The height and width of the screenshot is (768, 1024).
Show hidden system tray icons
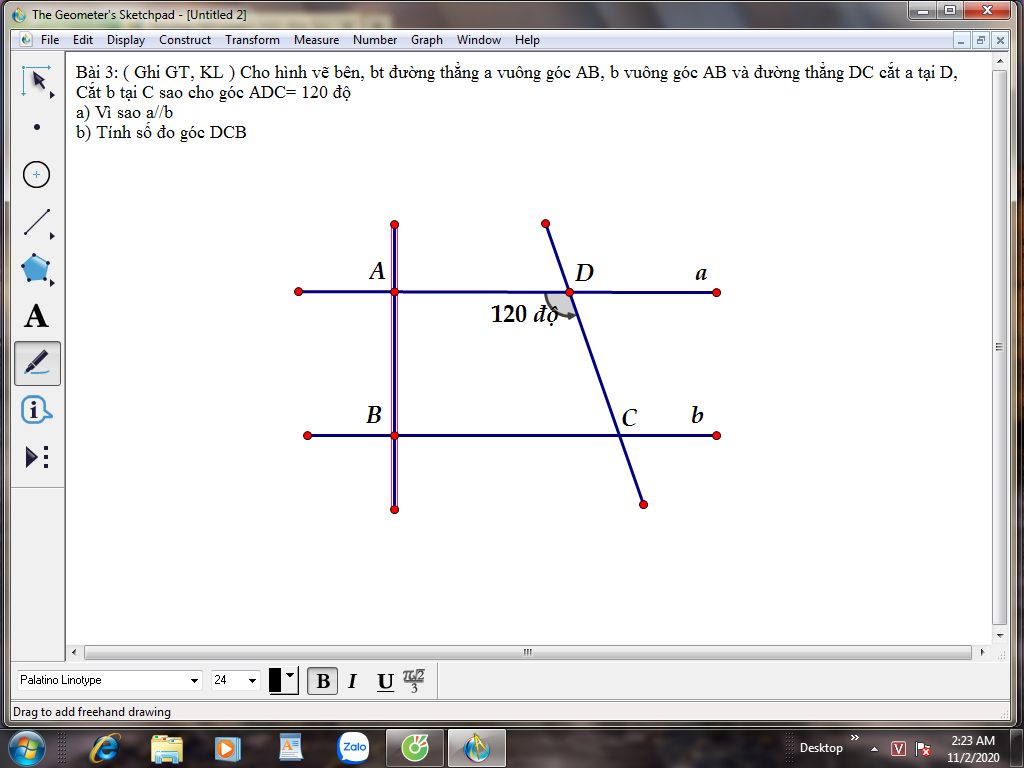(874, 748)
